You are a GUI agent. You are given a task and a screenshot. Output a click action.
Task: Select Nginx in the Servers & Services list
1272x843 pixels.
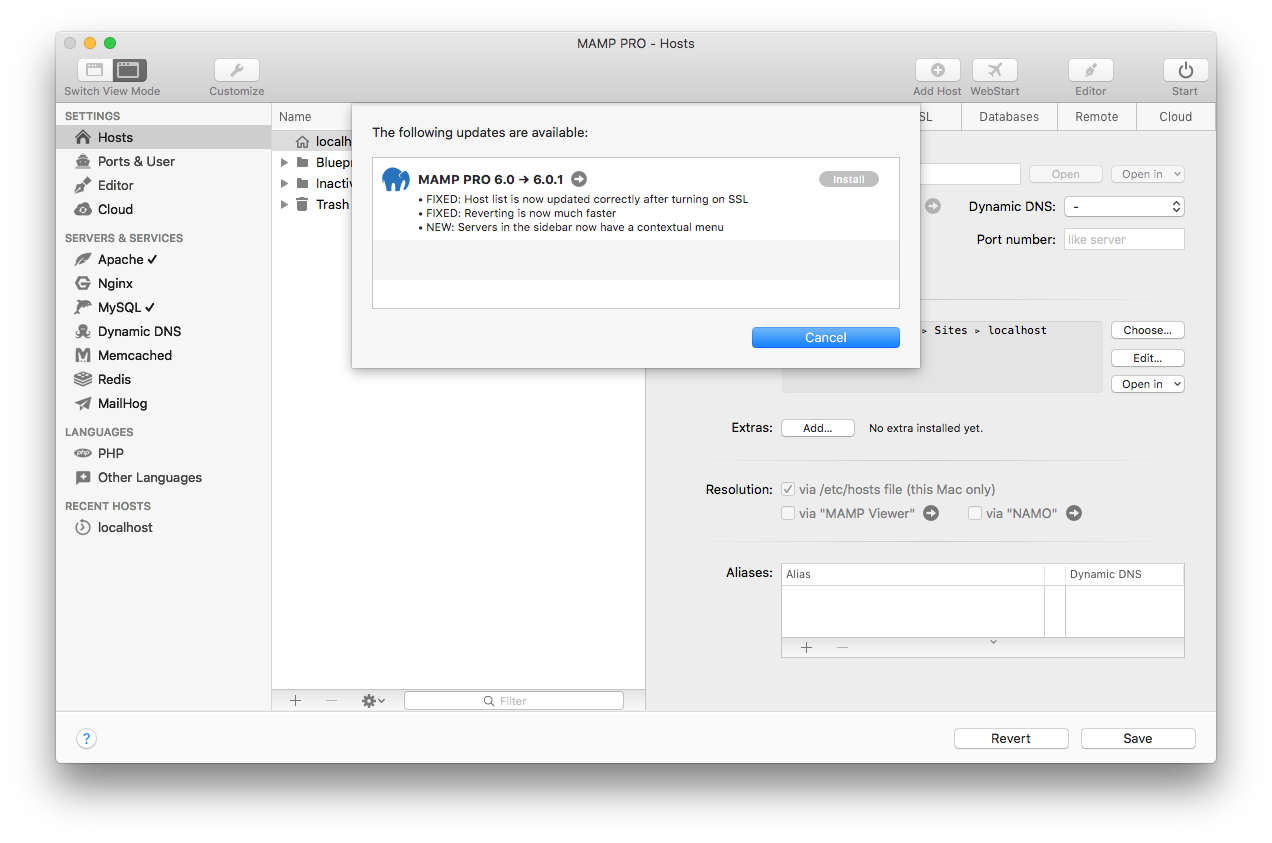(115, 283)
